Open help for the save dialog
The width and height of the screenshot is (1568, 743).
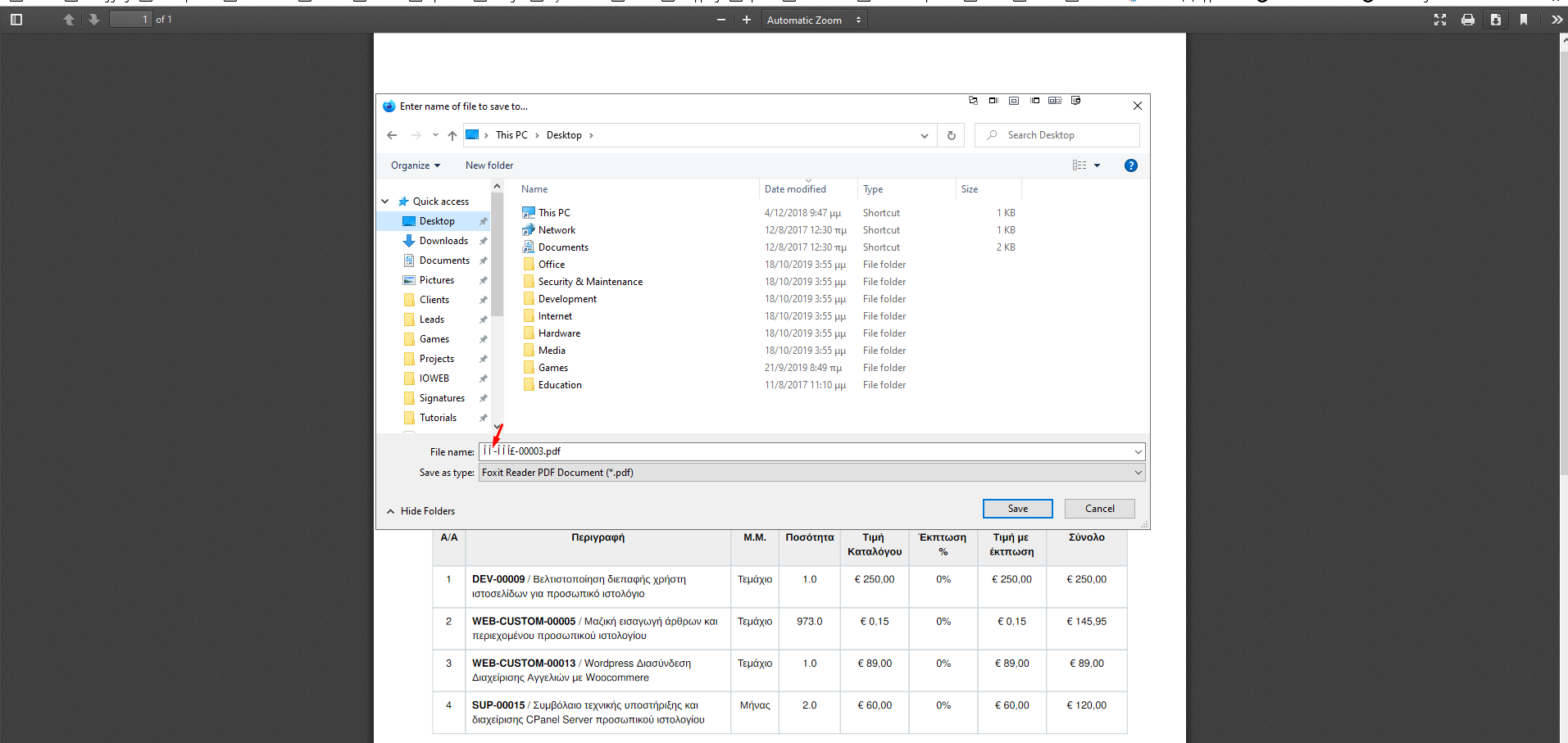point(1131,165)
